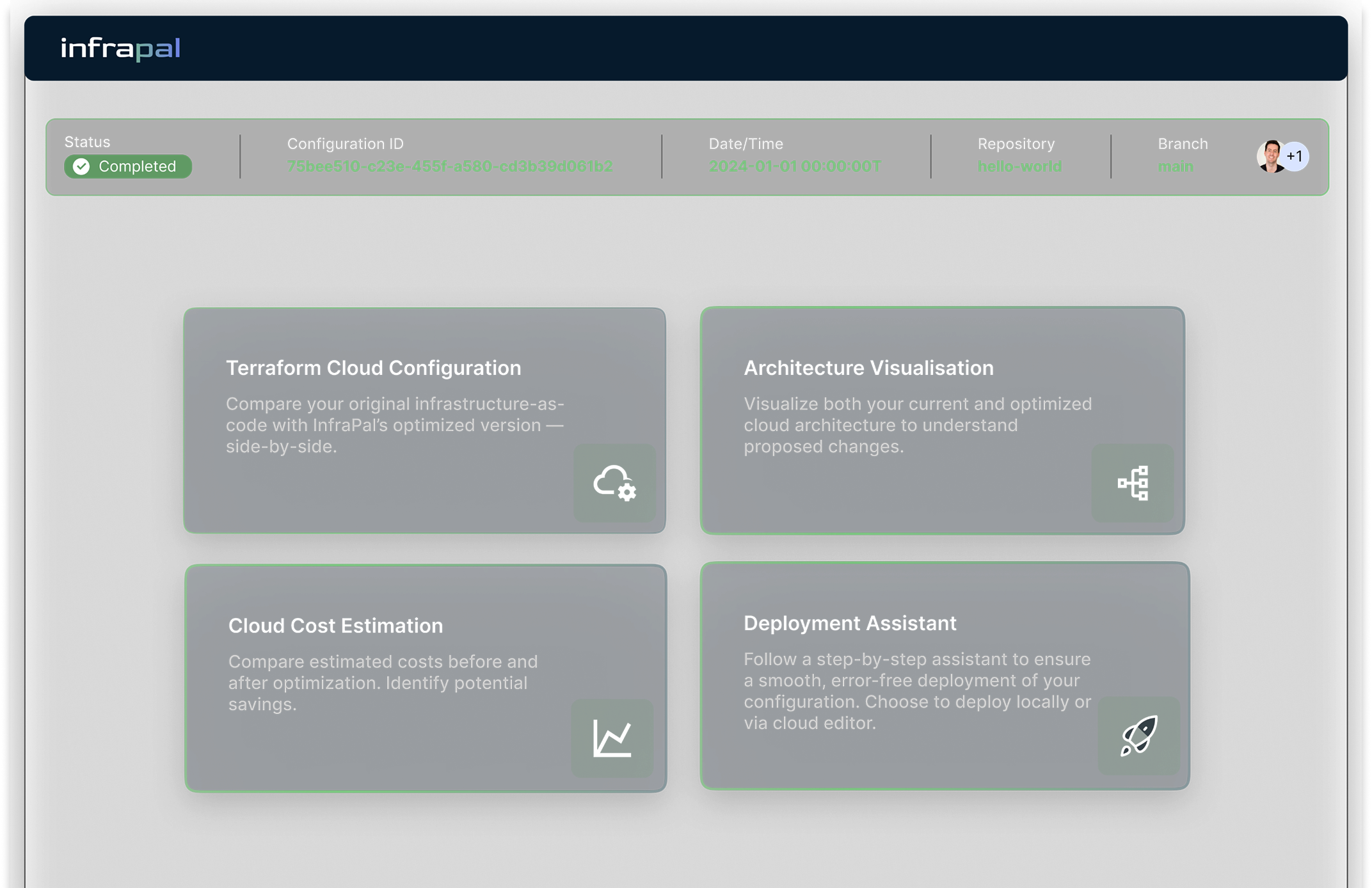Click the green checkmark status icon

tap(81, 167)
